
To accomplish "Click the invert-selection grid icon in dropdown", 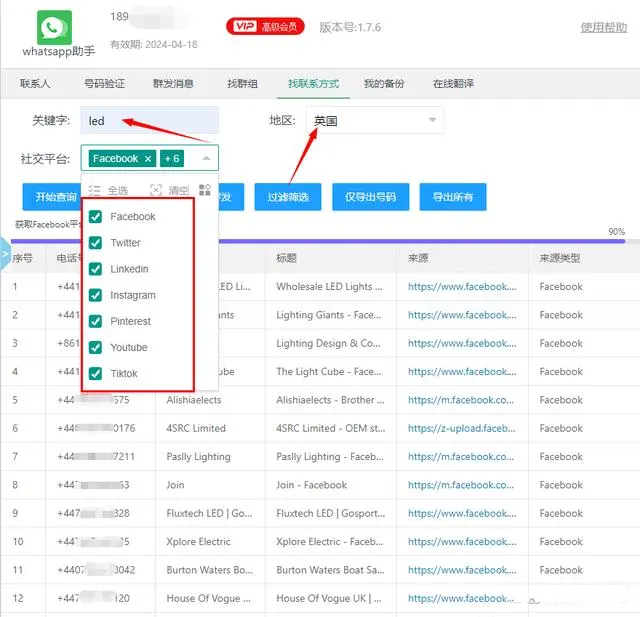I will tap(204, 190).
